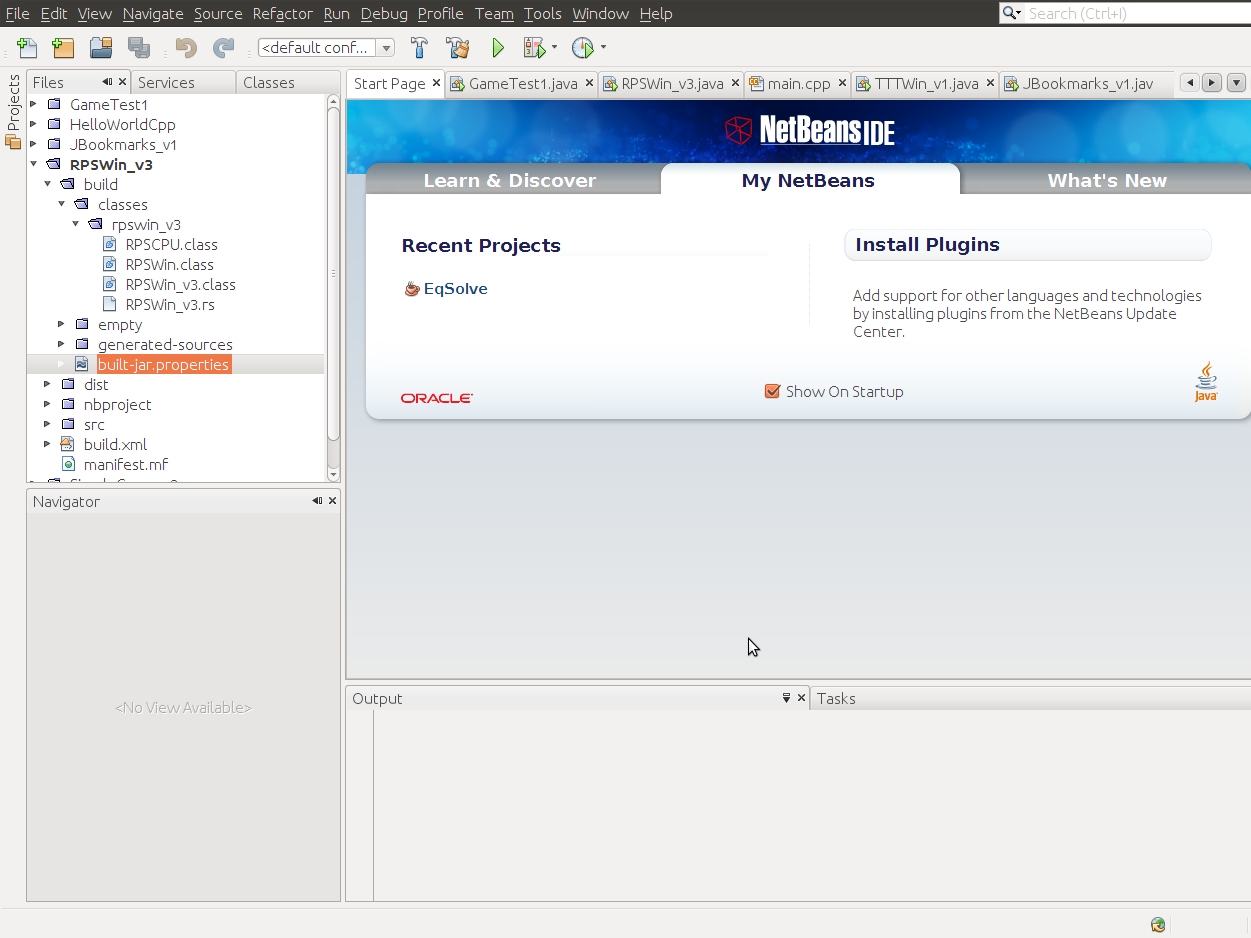Expand the src folder

[x=48, y=424]
